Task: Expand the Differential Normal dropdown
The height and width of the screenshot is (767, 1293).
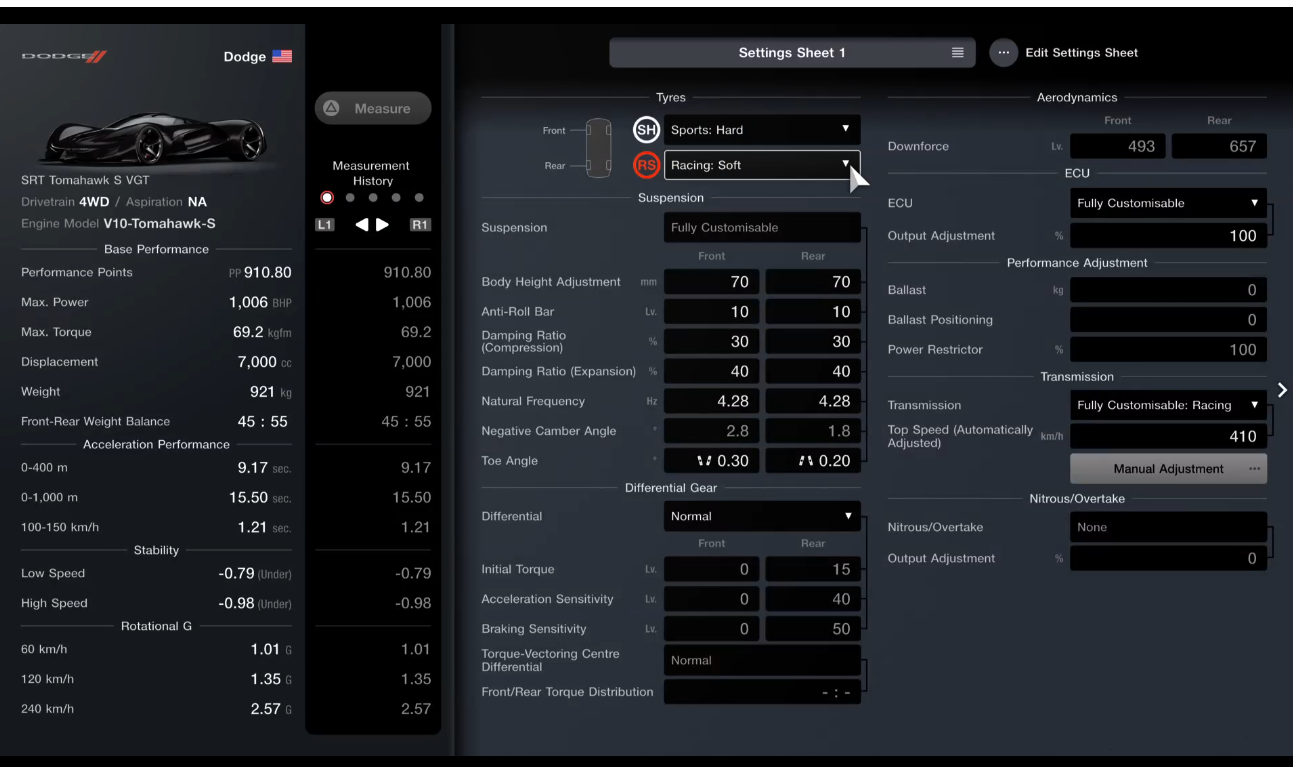Action: (x=761, y=517)
